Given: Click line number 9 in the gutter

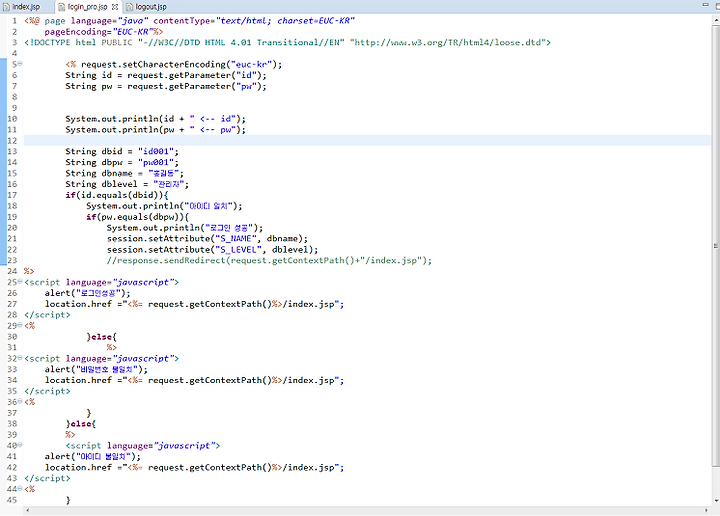Looking at the screenshot, I should click(14, 108).
